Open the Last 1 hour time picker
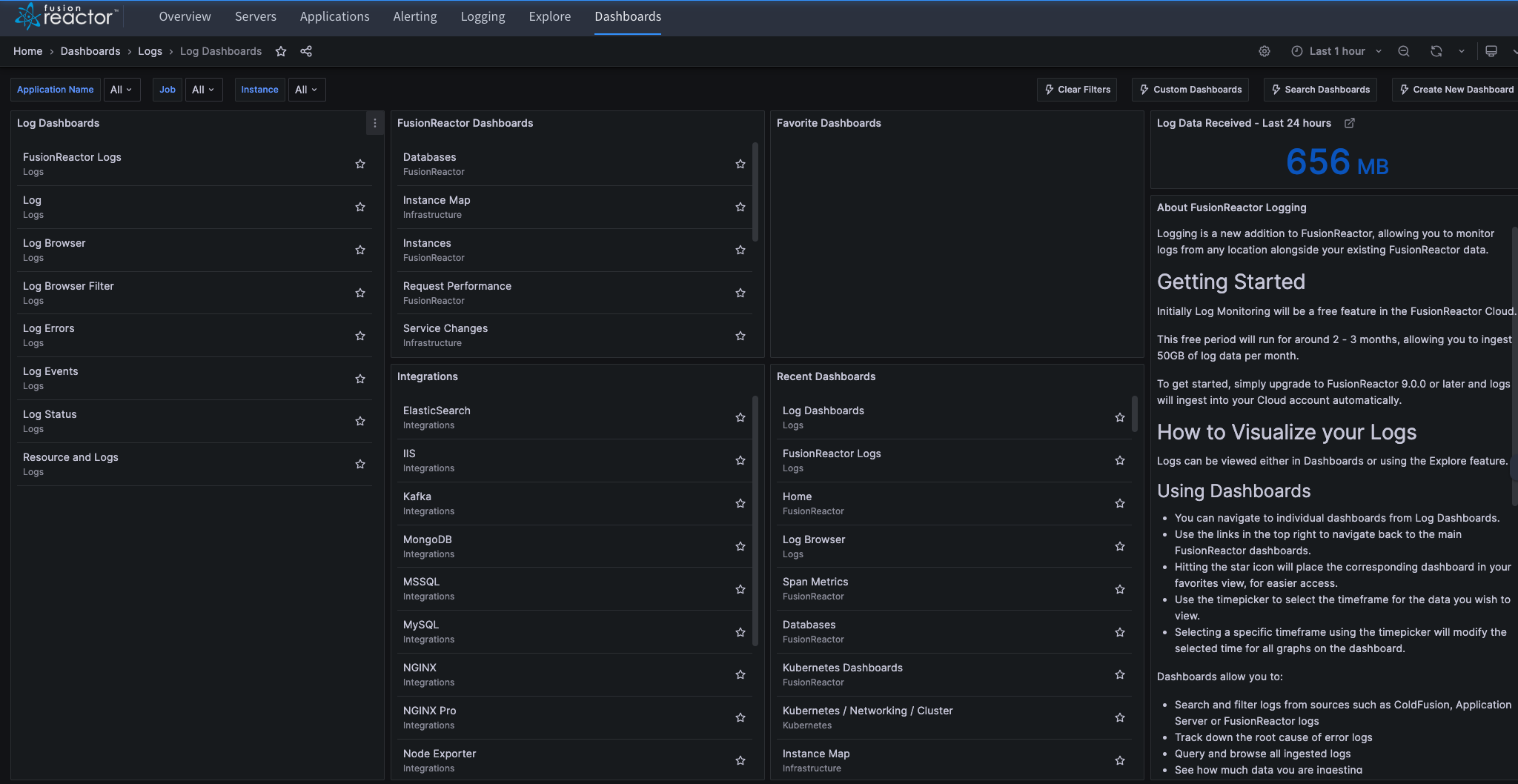1518x784 pixels. pyautogui.click(x=1336, y=51)
